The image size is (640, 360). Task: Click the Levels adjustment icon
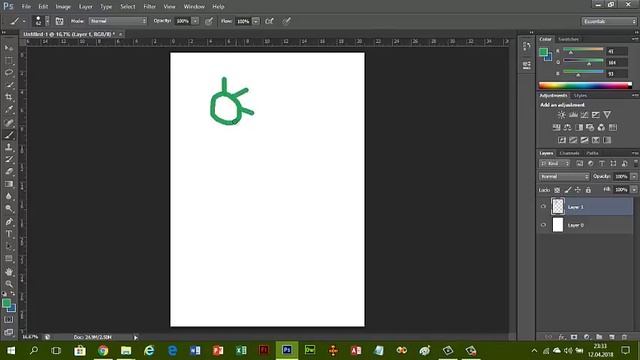point(573,115)
